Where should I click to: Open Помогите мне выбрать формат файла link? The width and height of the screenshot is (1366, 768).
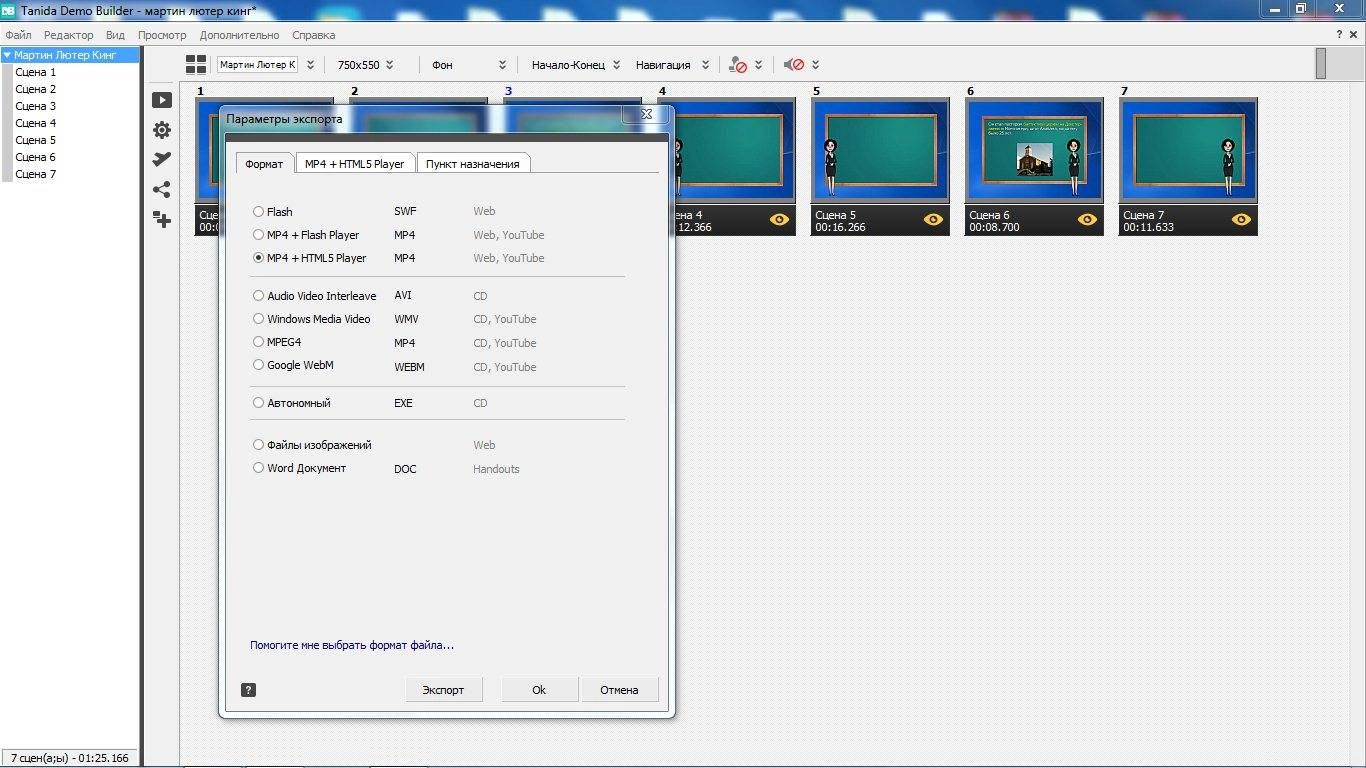point(352,645)
